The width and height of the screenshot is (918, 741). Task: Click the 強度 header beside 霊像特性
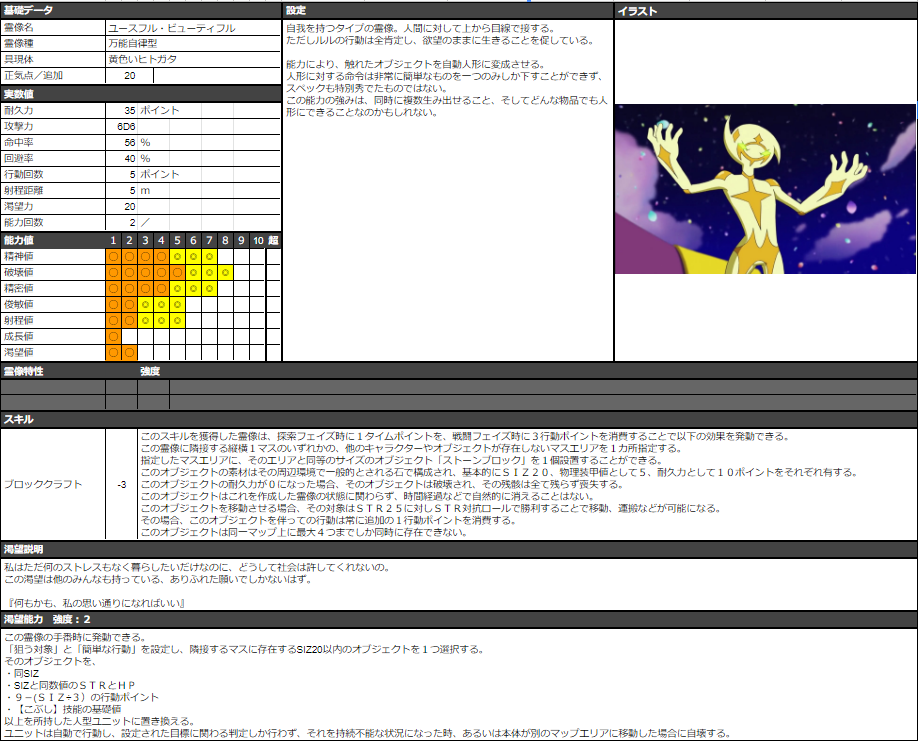[x=150, y=371]
